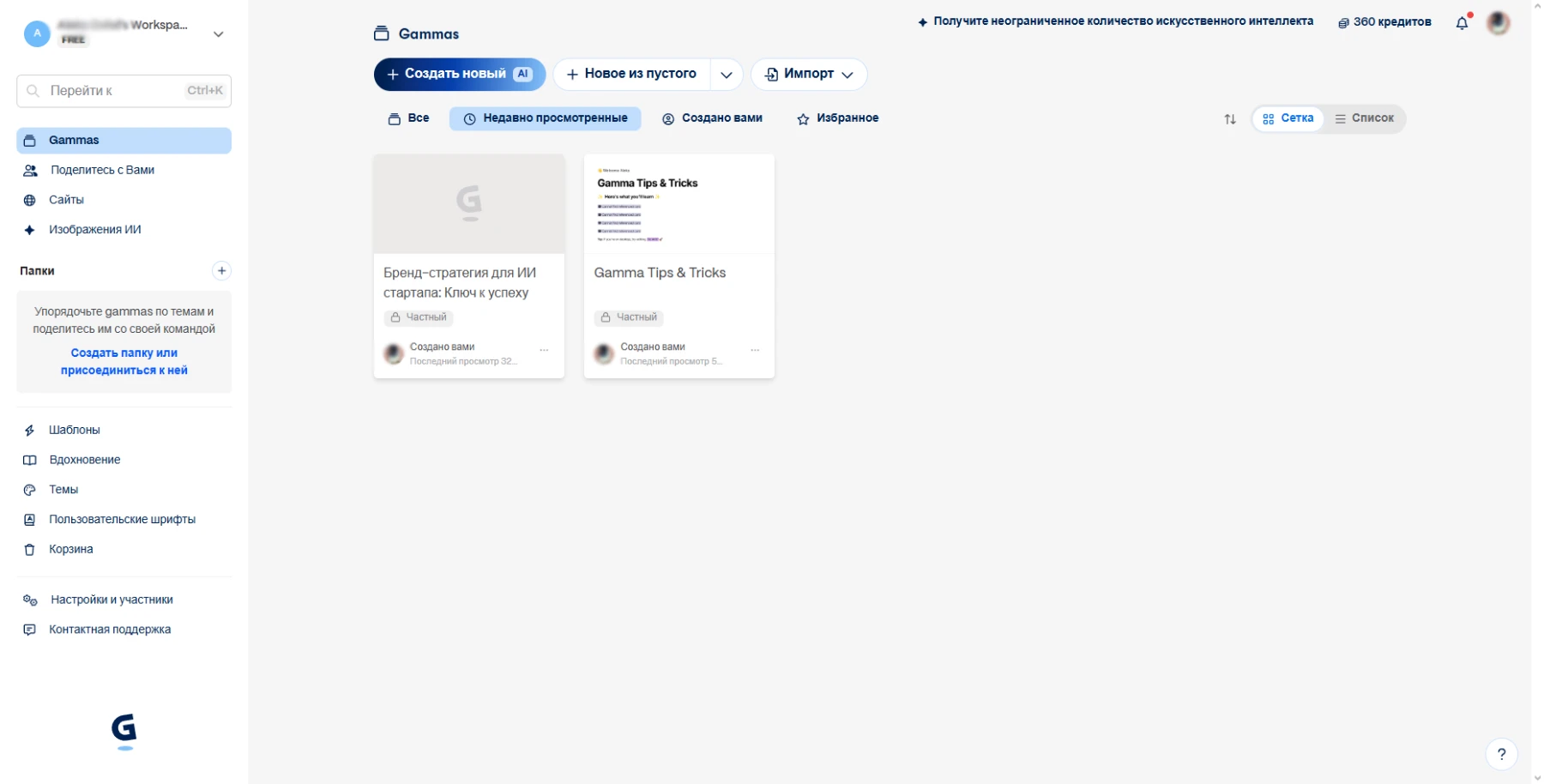Expand the workspace switcher chevron
The height and width of the screenshot is (784, 1544).
219,34
